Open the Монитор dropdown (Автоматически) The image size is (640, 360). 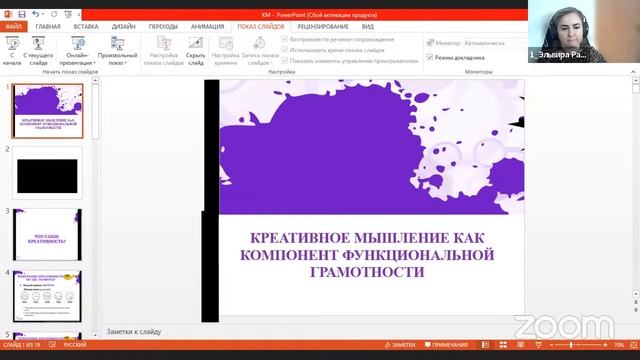click(495, 43)
